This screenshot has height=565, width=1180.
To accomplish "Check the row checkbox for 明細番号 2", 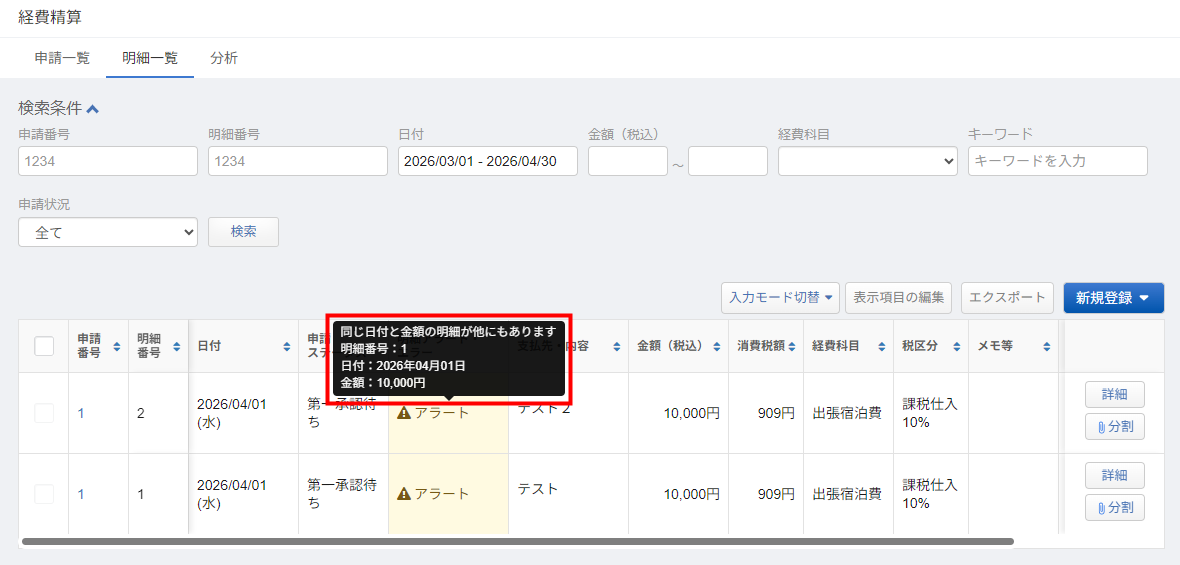I will click(x=44, y=413).
